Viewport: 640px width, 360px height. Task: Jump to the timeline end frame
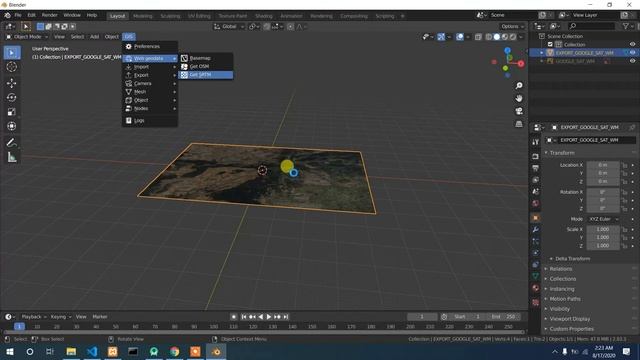tap(286, 317)
